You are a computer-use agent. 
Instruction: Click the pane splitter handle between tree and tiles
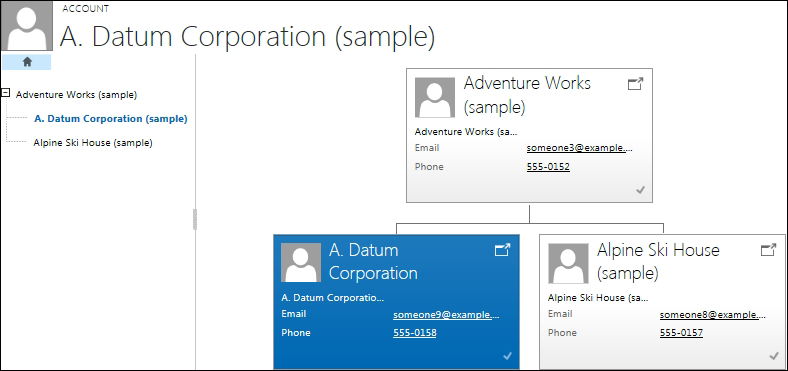coord(195,219)
